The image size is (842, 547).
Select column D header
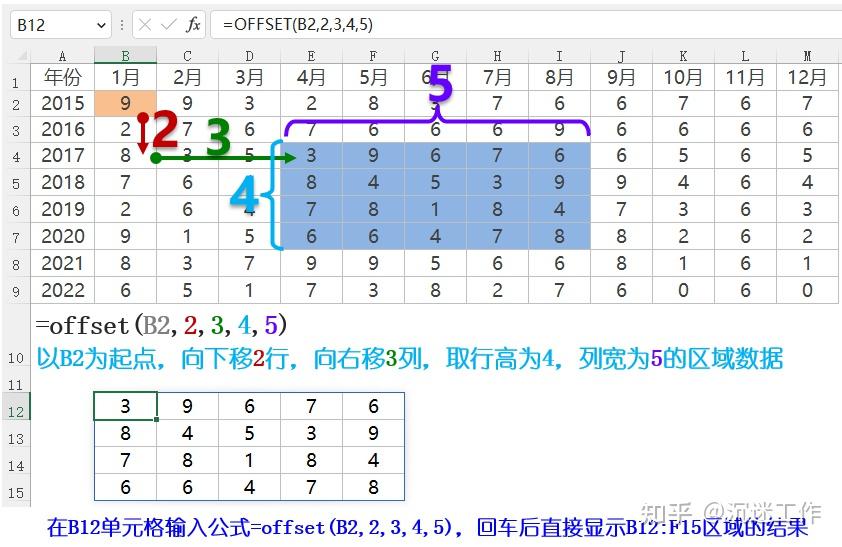249,56
